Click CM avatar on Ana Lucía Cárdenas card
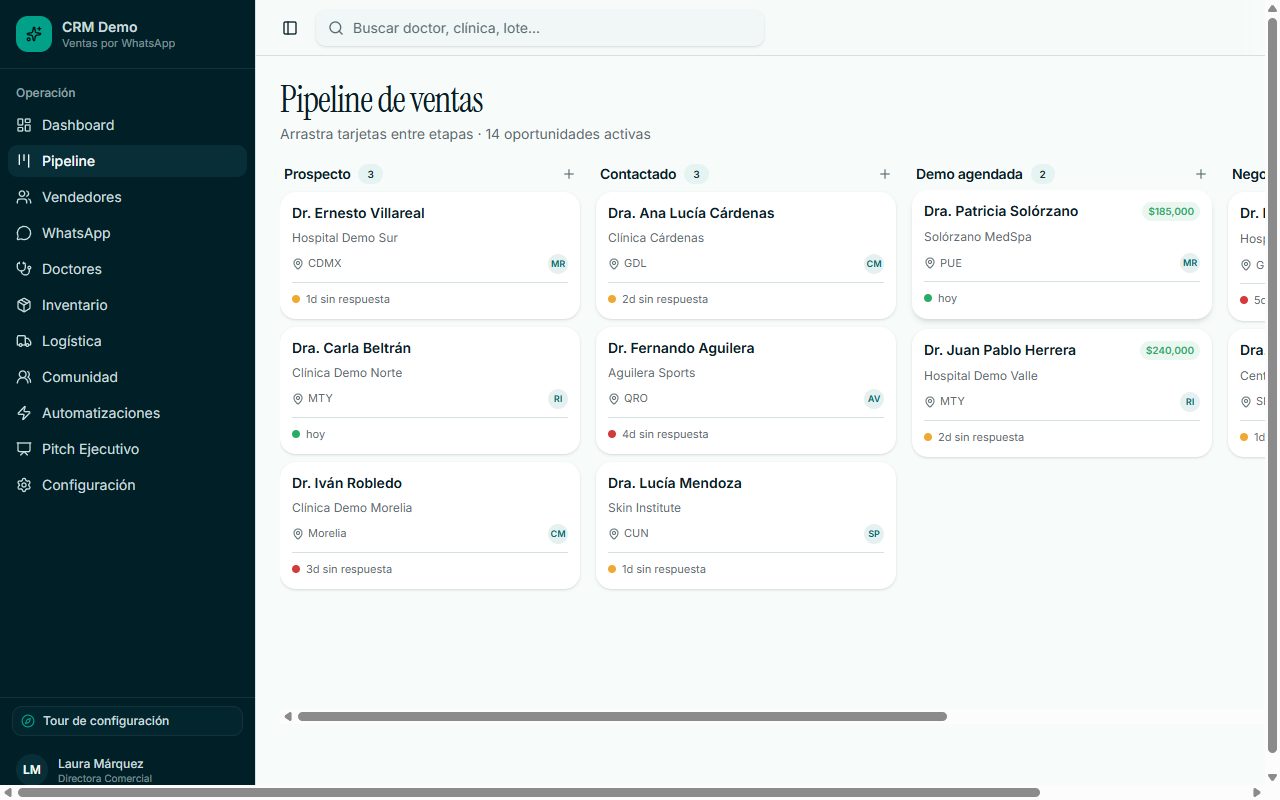Viewport: 1280px width, 800px height. click(x=874, y=264)
